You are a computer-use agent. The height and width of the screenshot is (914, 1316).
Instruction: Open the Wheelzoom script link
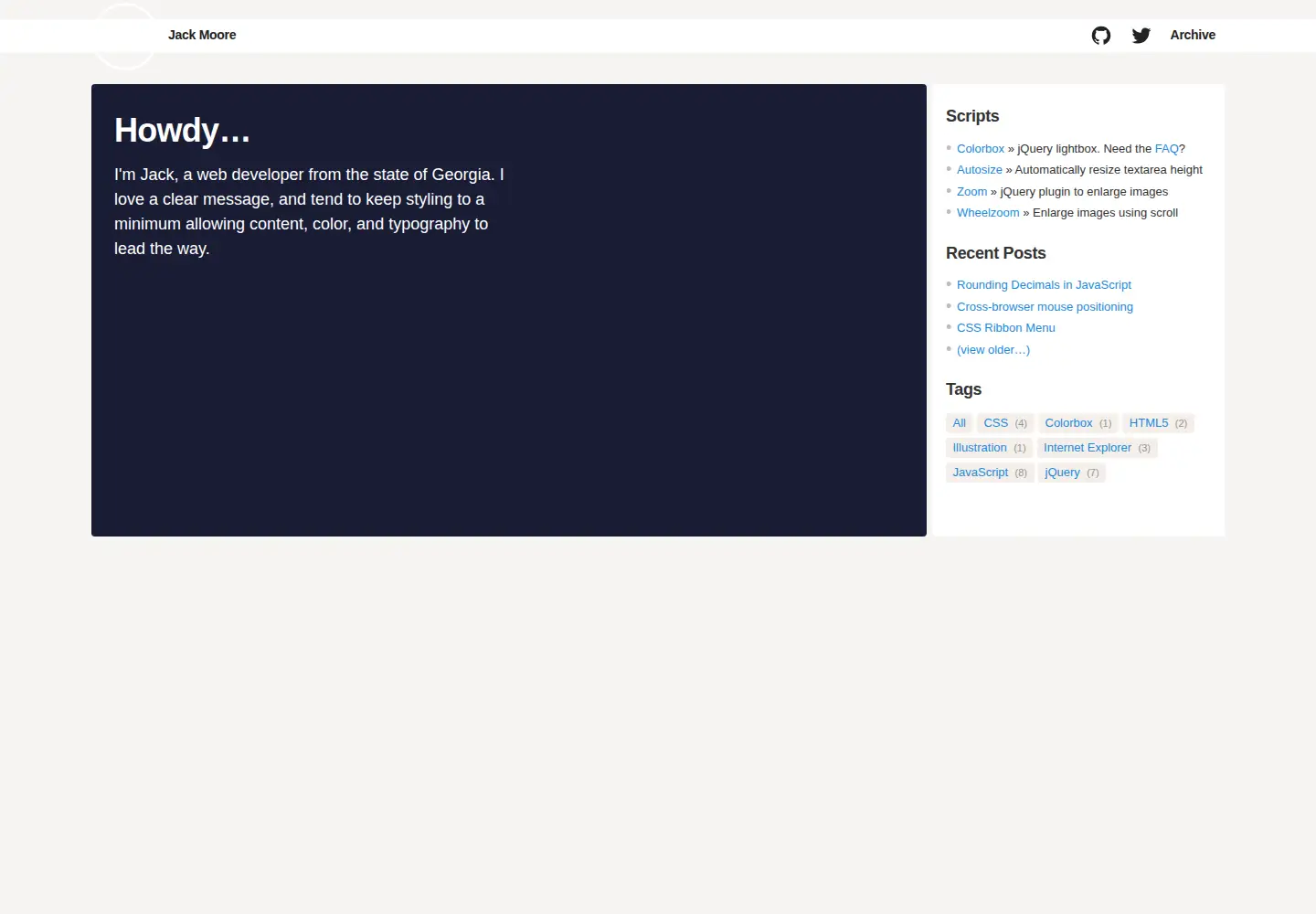(x=988, y=212)
